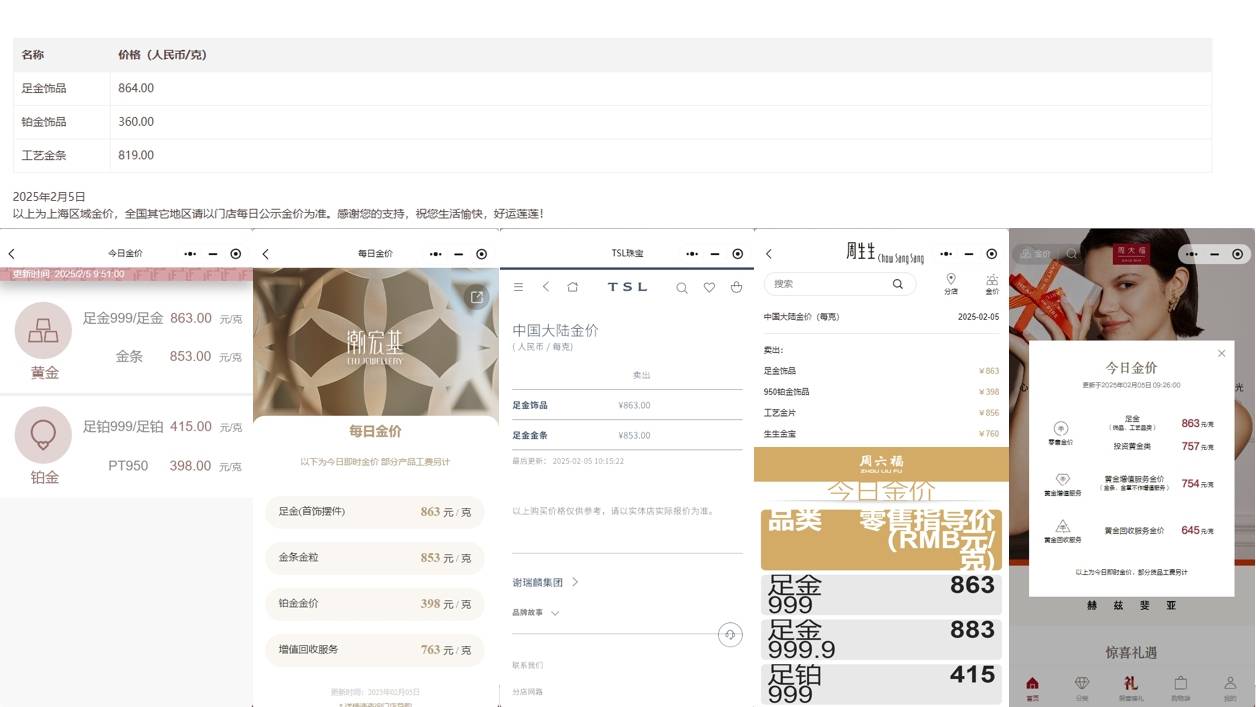Open TSL wishlist heart
Viewport: 1256px width, 707px height.
point(709,287)
